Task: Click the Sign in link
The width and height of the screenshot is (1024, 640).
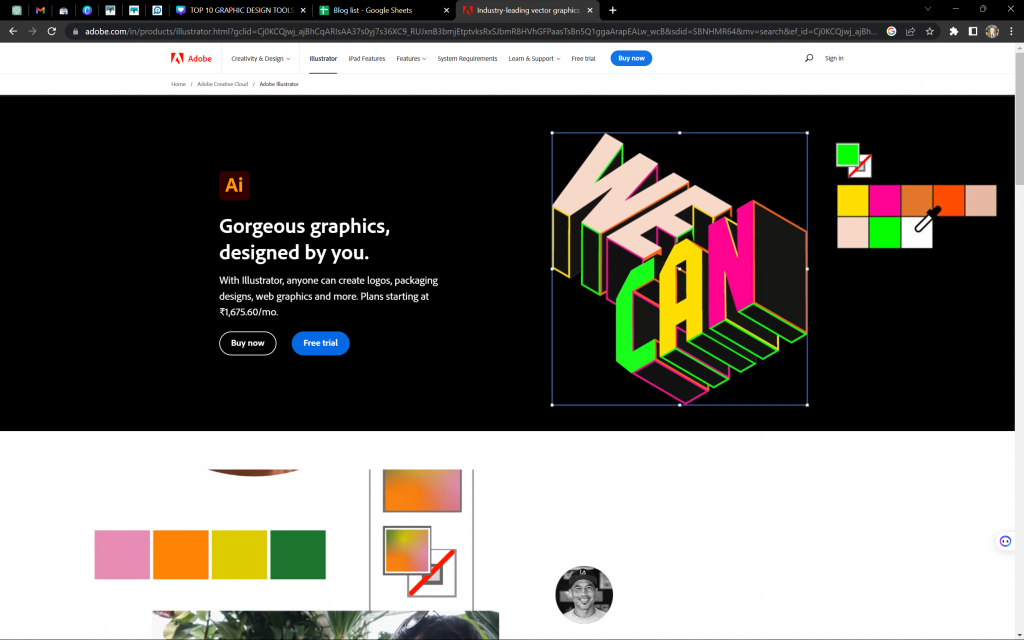Action: point(834,59)
